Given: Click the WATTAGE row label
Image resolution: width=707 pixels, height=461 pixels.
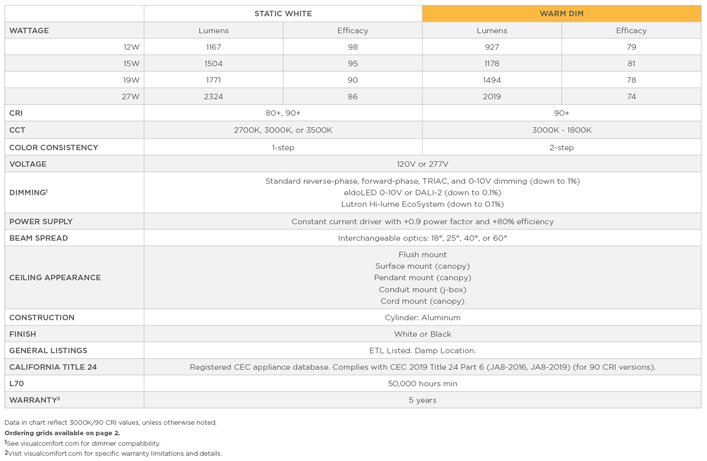Looking at the screenshot, I should click(x=29, y=31).
